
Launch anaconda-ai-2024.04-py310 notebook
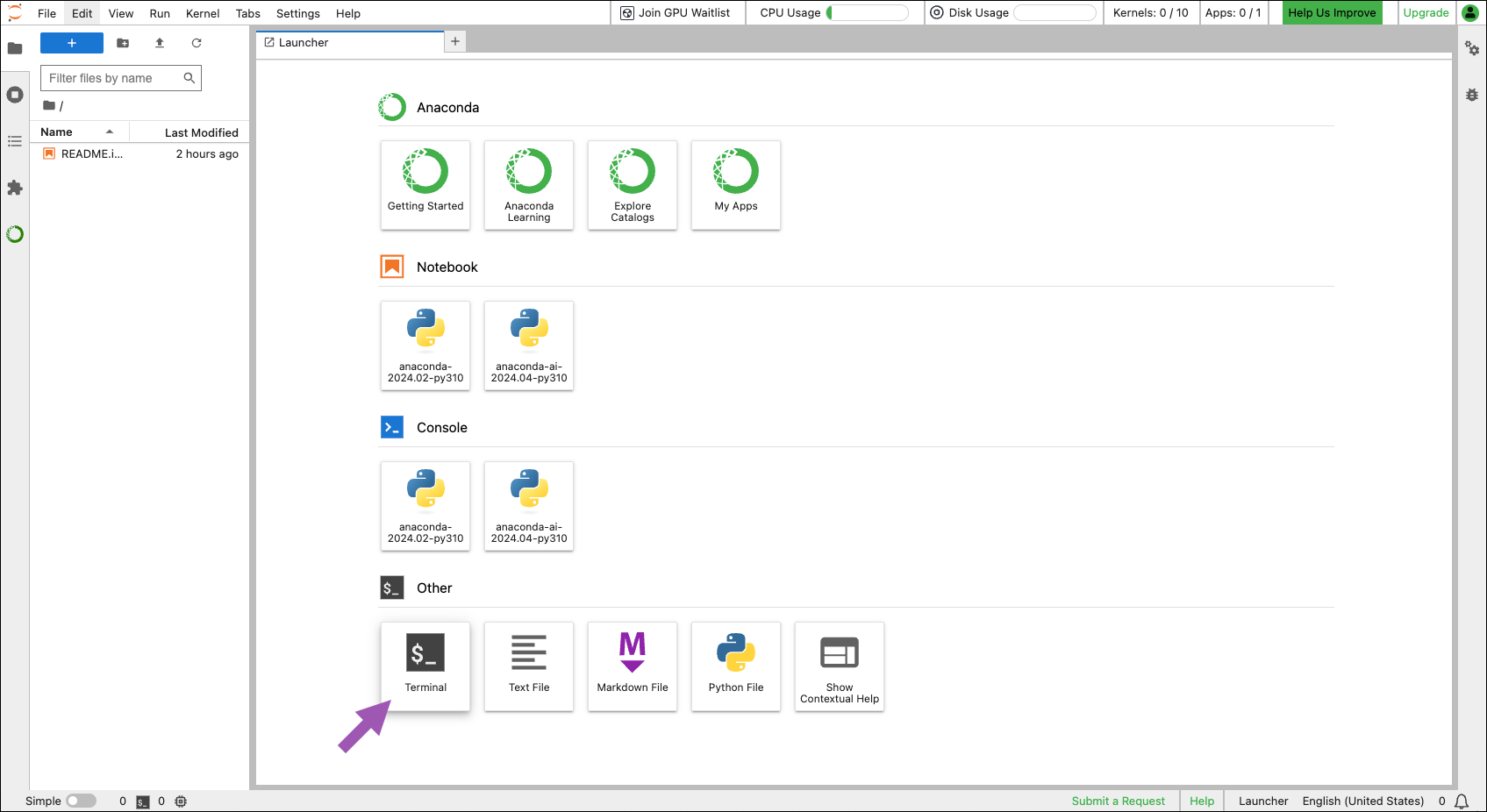(529, 345)
